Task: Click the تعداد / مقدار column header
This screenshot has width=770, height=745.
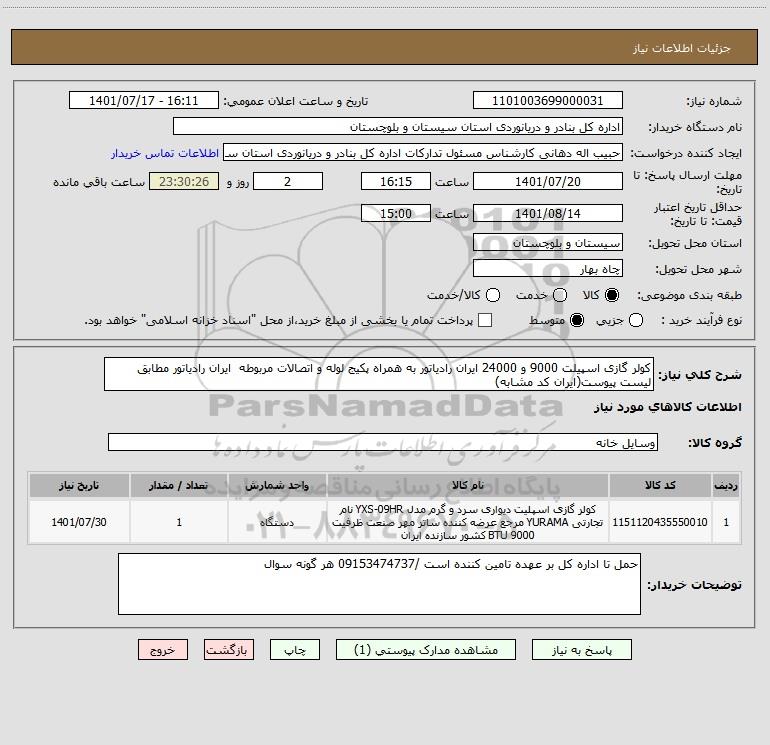Action: [179, 485]
